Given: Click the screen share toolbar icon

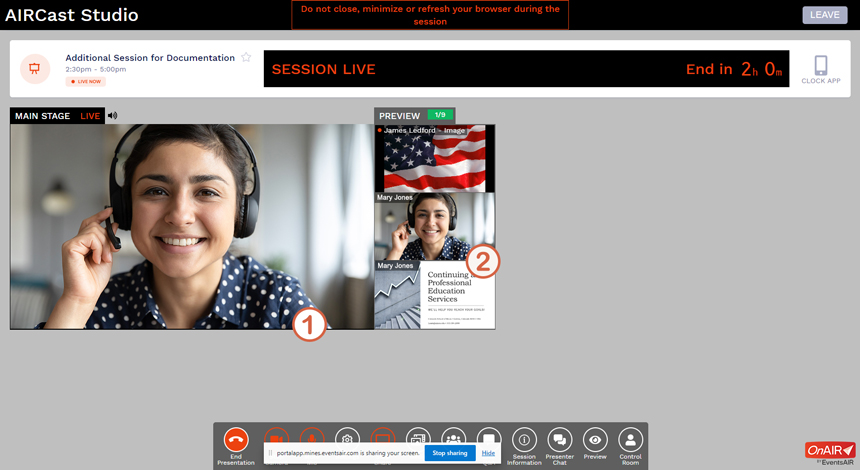Looking at the screenshot, I should point(383,436).
